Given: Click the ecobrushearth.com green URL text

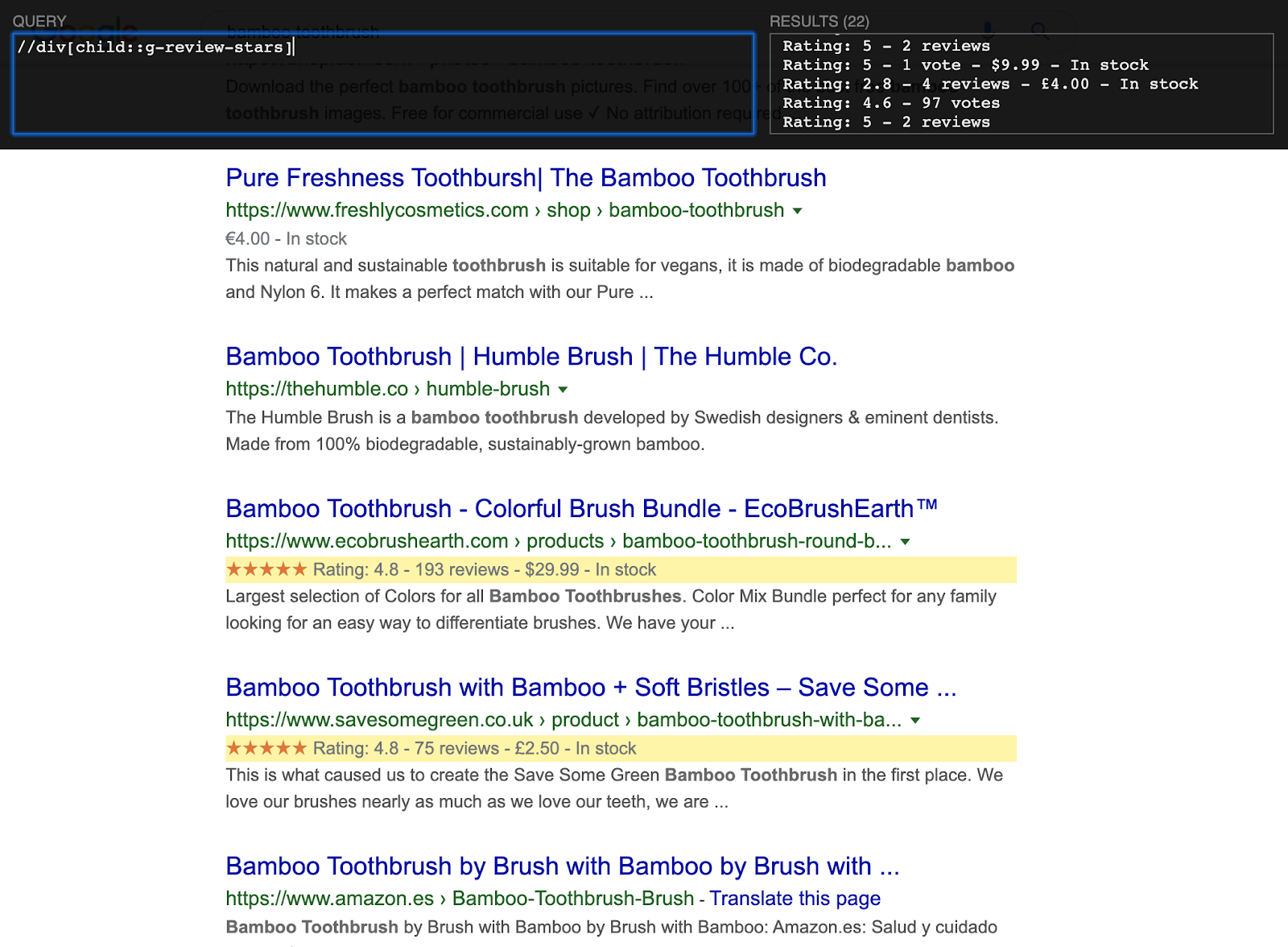Looking at the screenshot, I should pyautogui.click(x=559, y=541).
